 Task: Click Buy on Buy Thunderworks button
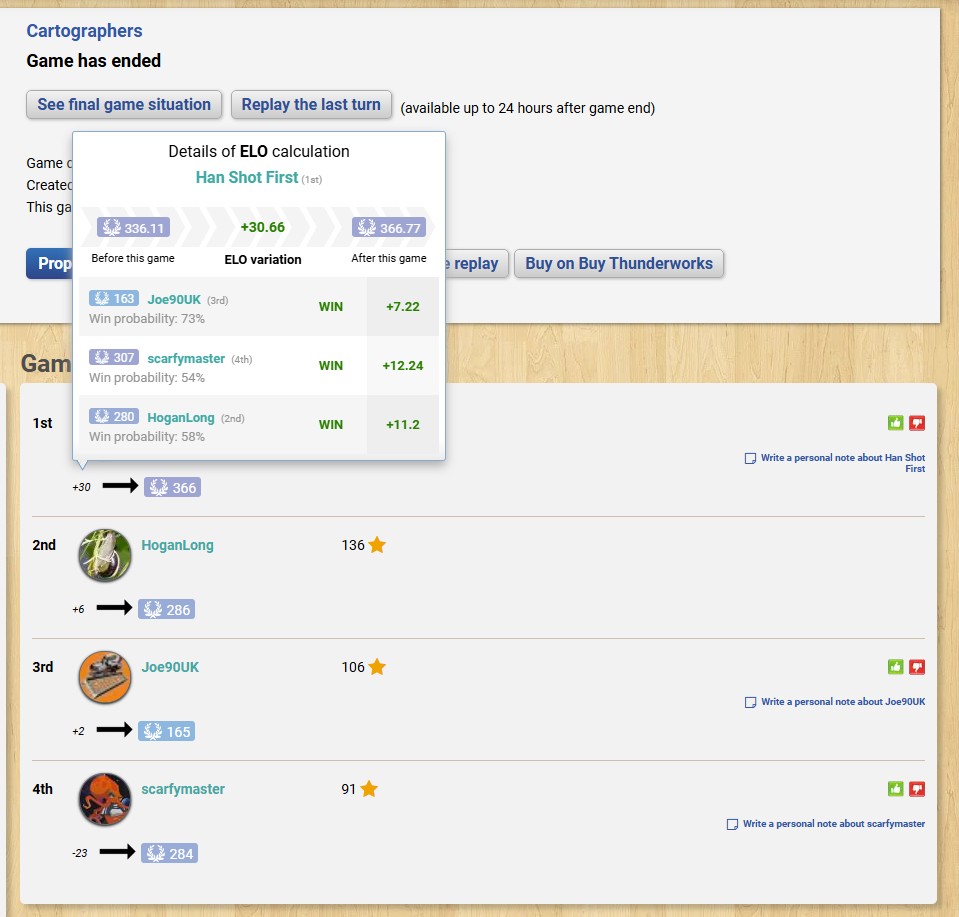click(x=619, y=264)
